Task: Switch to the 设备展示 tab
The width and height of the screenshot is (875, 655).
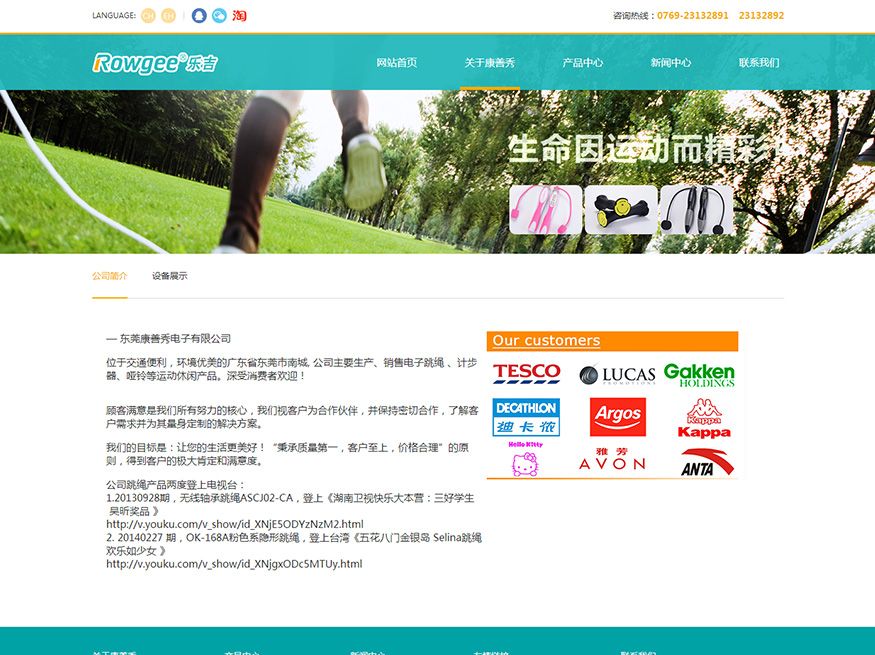Action: click(x=170, y=276)
